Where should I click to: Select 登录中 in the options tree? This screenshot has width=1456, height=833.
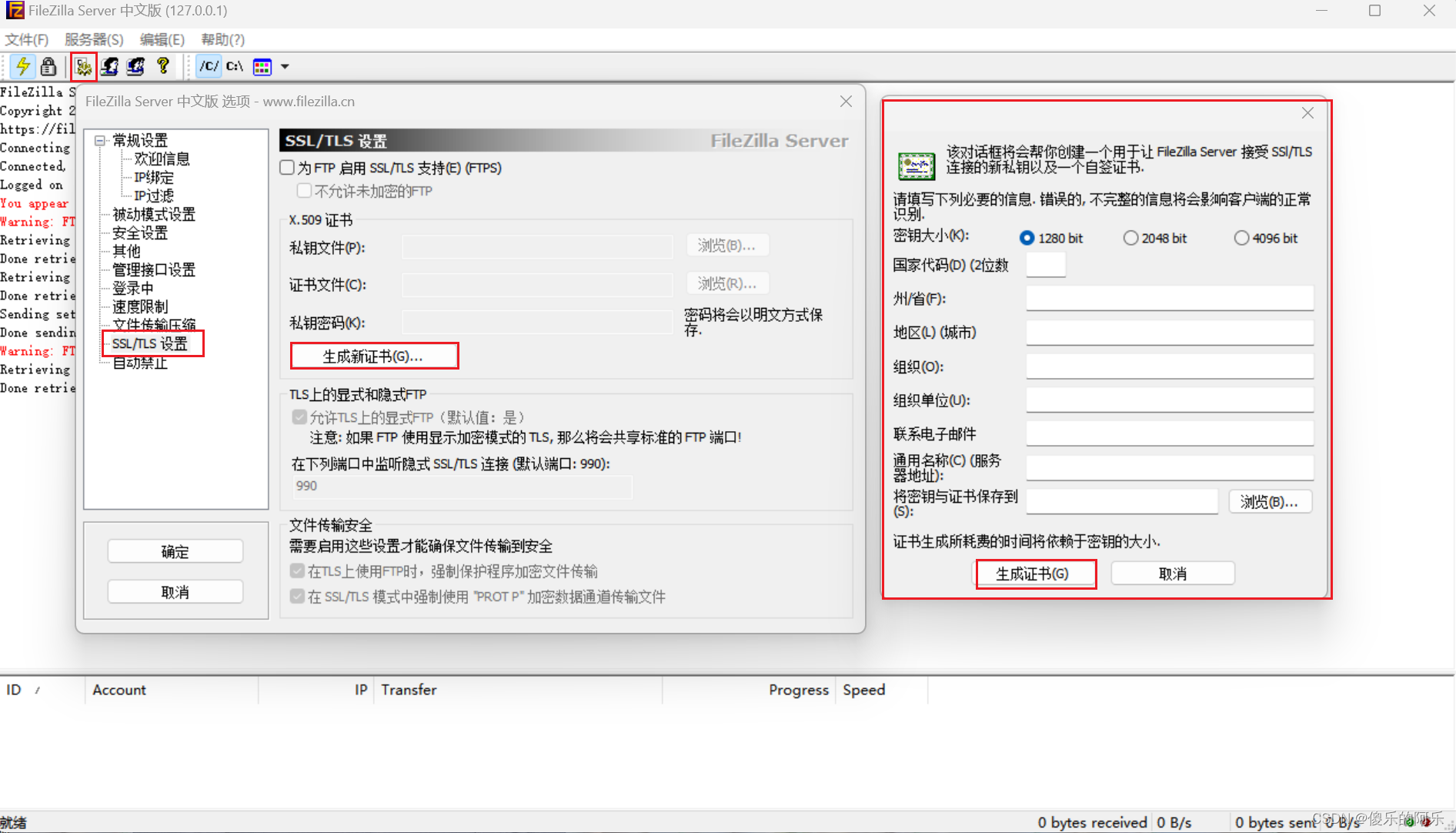(x=133, y=288)
